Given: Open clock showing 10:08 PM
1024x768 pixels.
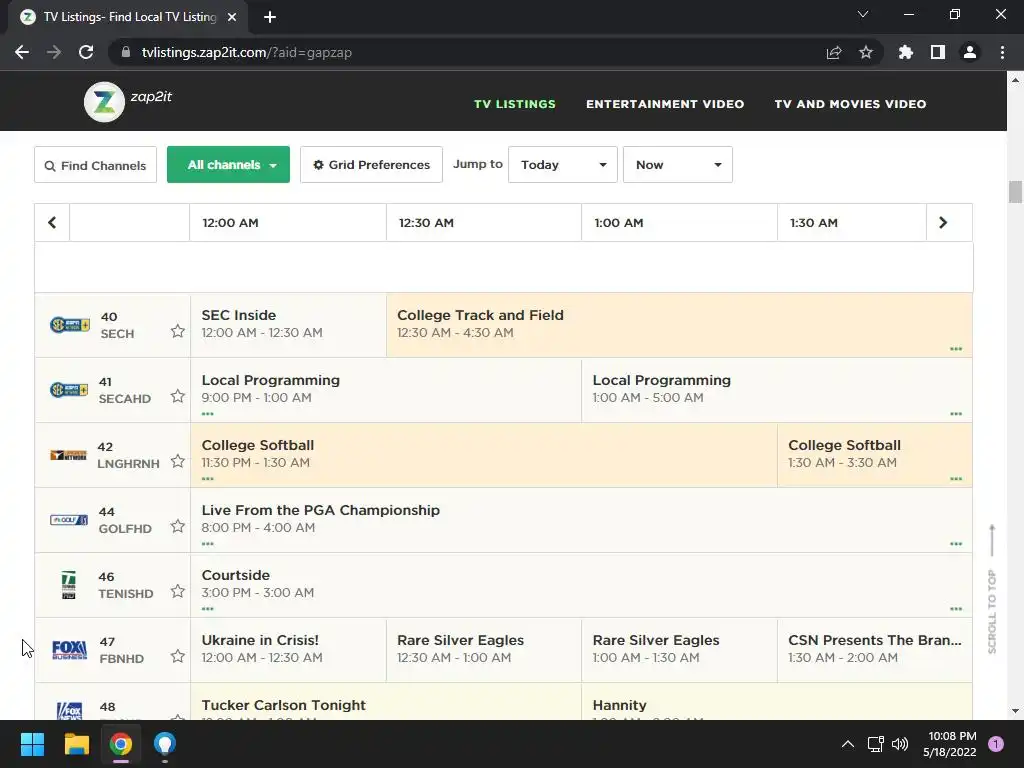Looking at the screenshot, I should 949,744.
